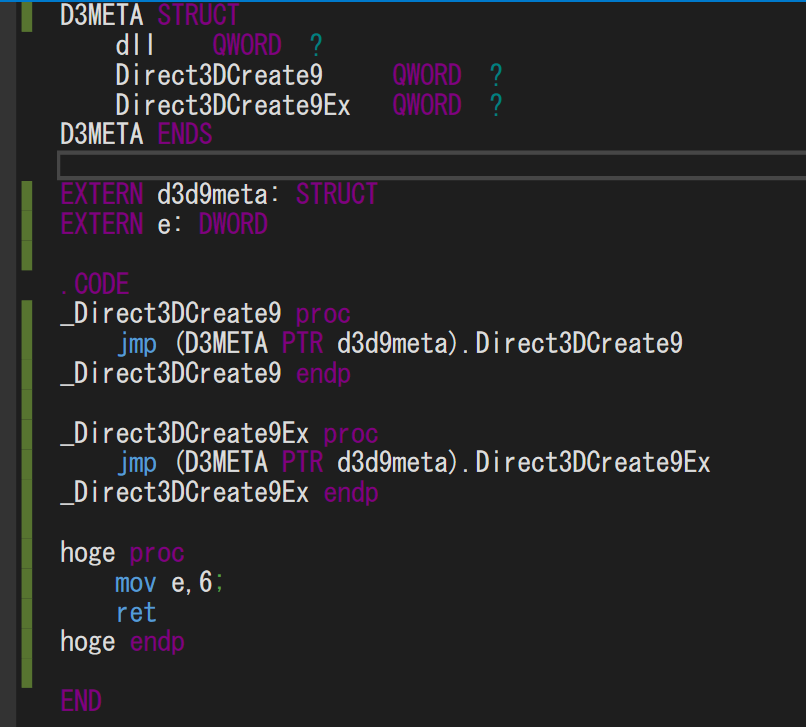Click EXTERN on the 'e: DWORD' line
The width and height of the screenshot is (806, 727).
pyautogui.click(x=102, y=224)
